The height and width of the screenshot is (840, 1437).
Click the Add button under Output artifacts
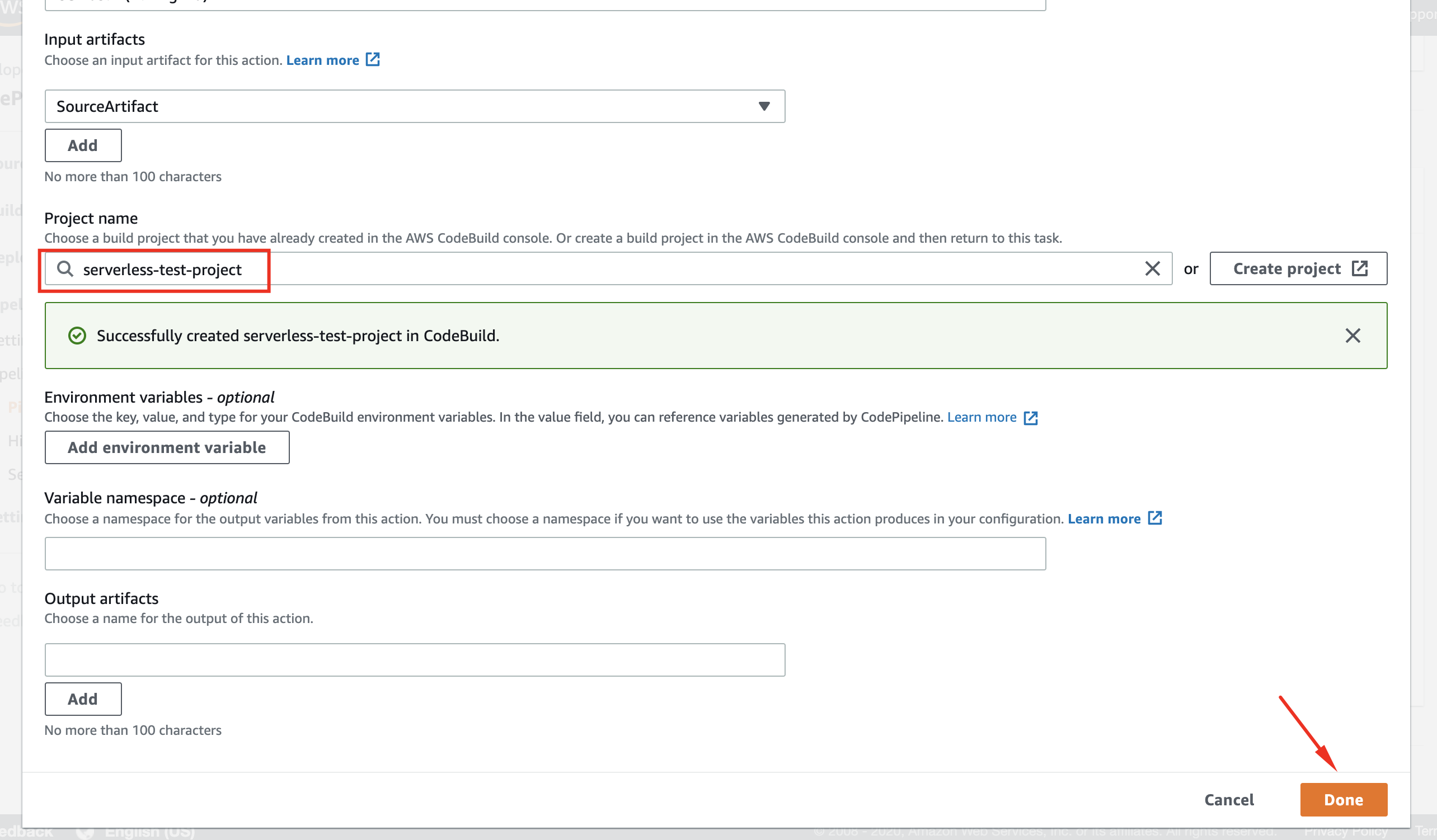click(x=83, y=699)
